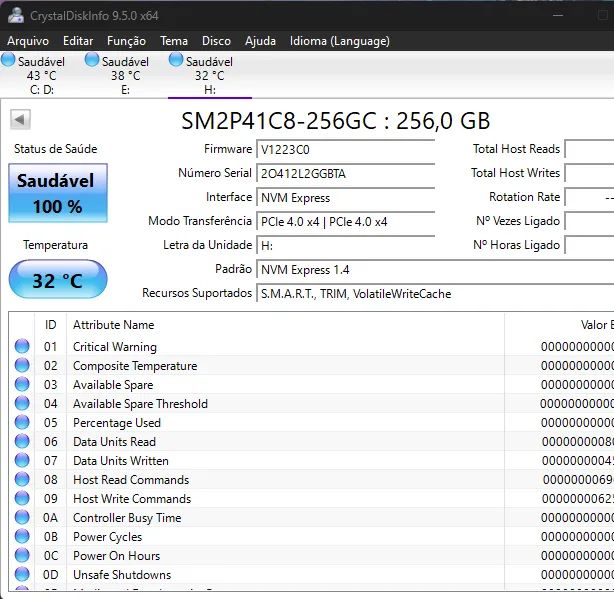The image size is (614, 599).
Task: Click the serial number field 2O412L2GGBTA
Action: point(346,173)
